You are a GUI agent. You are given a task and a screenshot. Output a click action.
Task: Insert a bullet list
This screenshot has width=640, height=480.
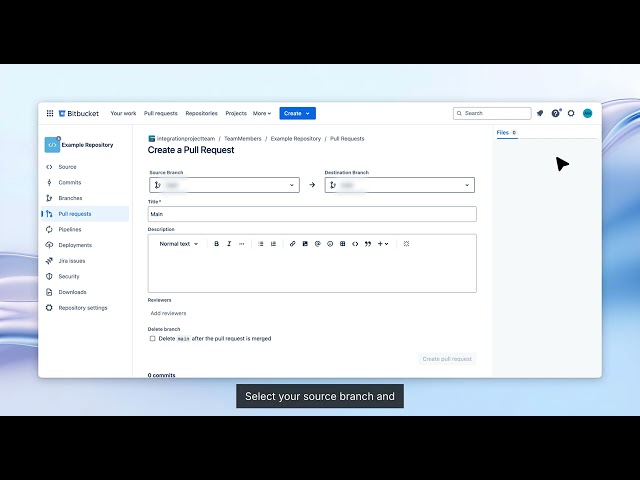260,244
